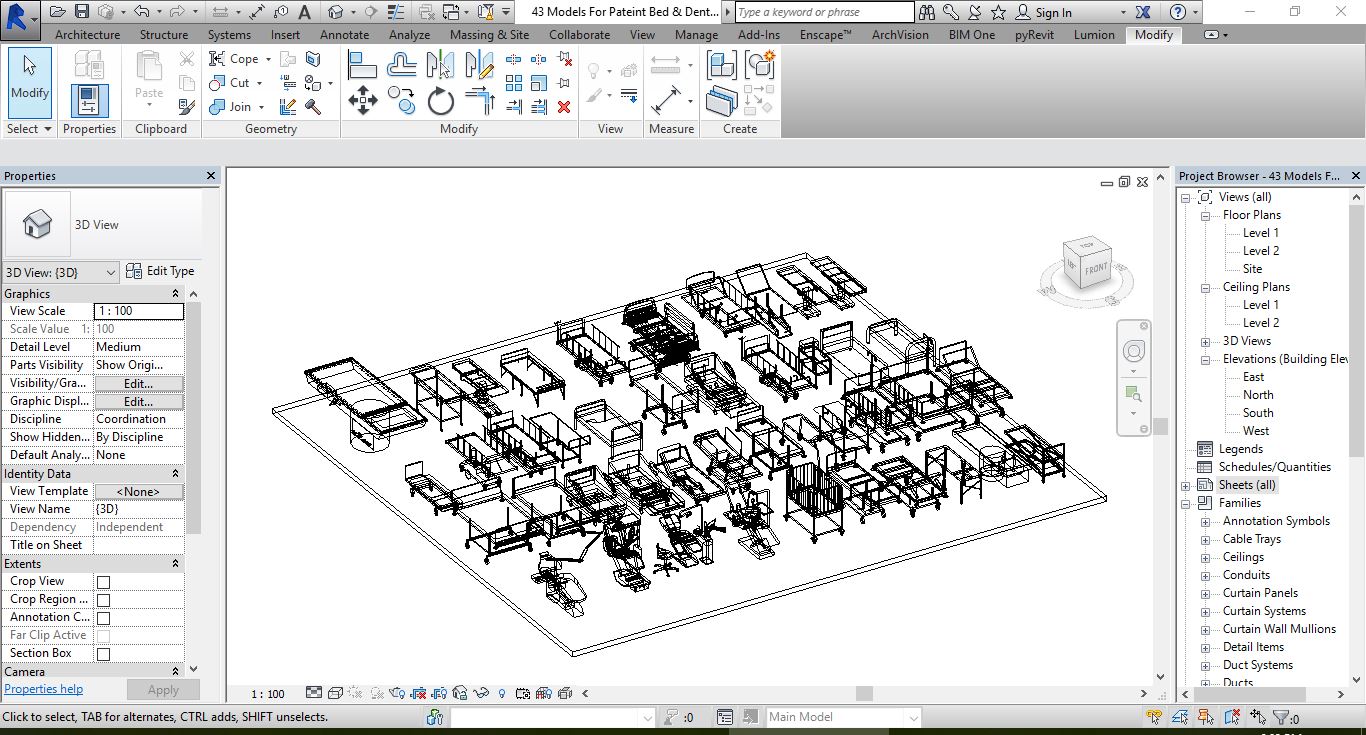The image size is (1366, 735).
Task: Open the Join dropdown arrow
Action: tap(261, 107)
